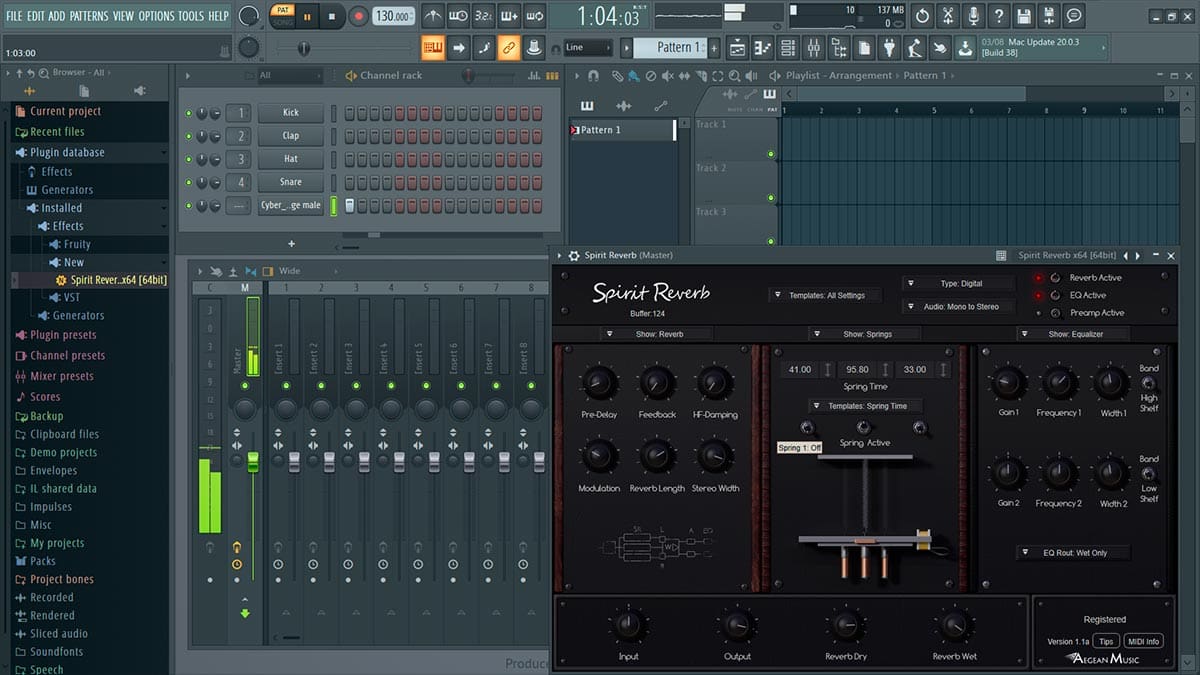1200x675 pixels.
Task: Click the undo history icon
Action: [922, 16]
